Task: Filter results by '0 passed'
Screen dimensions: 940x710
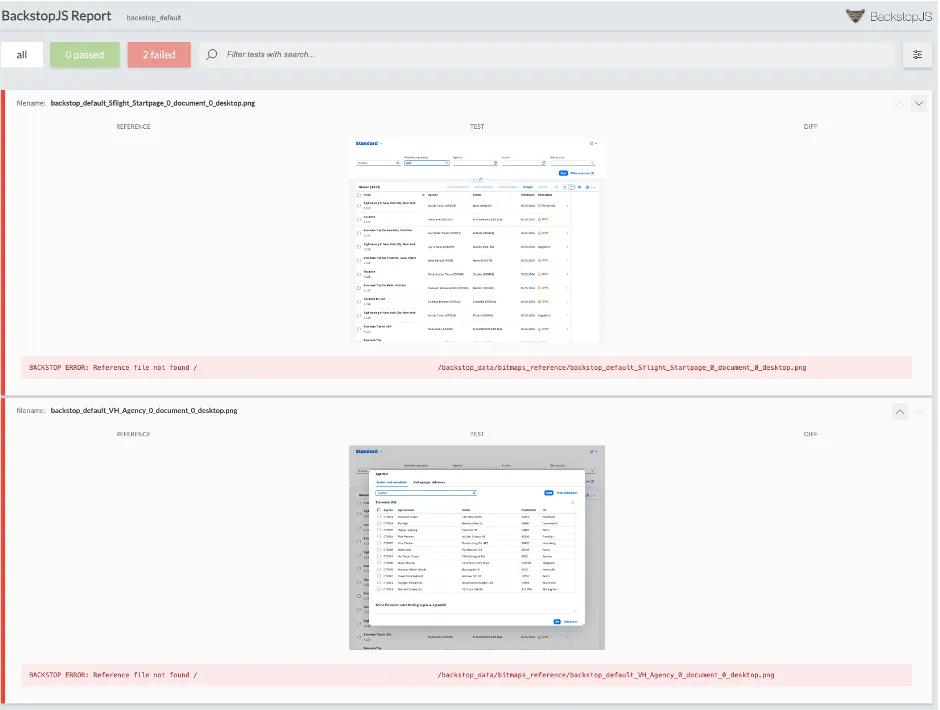Action: coord(85,55)
